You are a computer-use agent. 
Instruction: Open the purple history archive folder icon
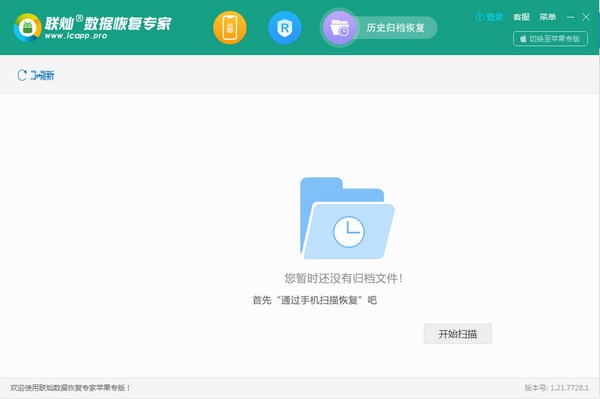(340, 28)
